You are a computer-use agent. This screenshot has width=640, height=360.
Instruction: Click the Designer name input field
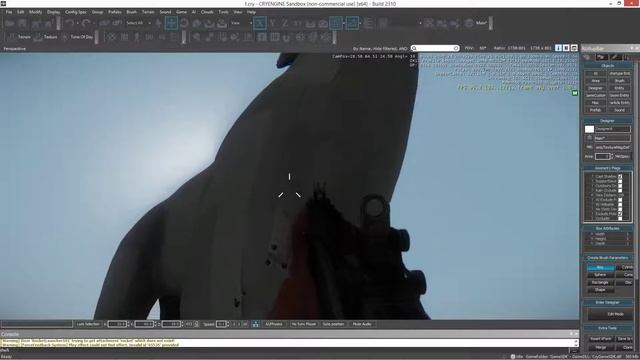tap(612, 129)
